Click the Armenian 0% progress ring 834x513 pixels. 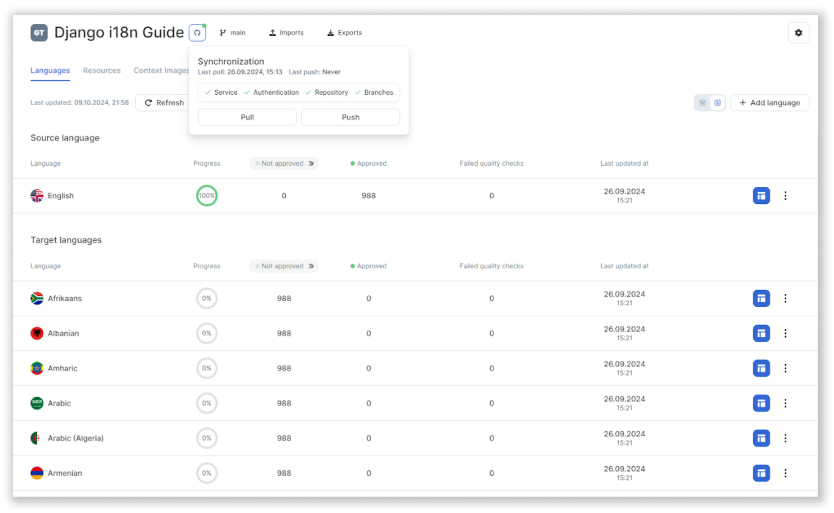pos(207,473)
